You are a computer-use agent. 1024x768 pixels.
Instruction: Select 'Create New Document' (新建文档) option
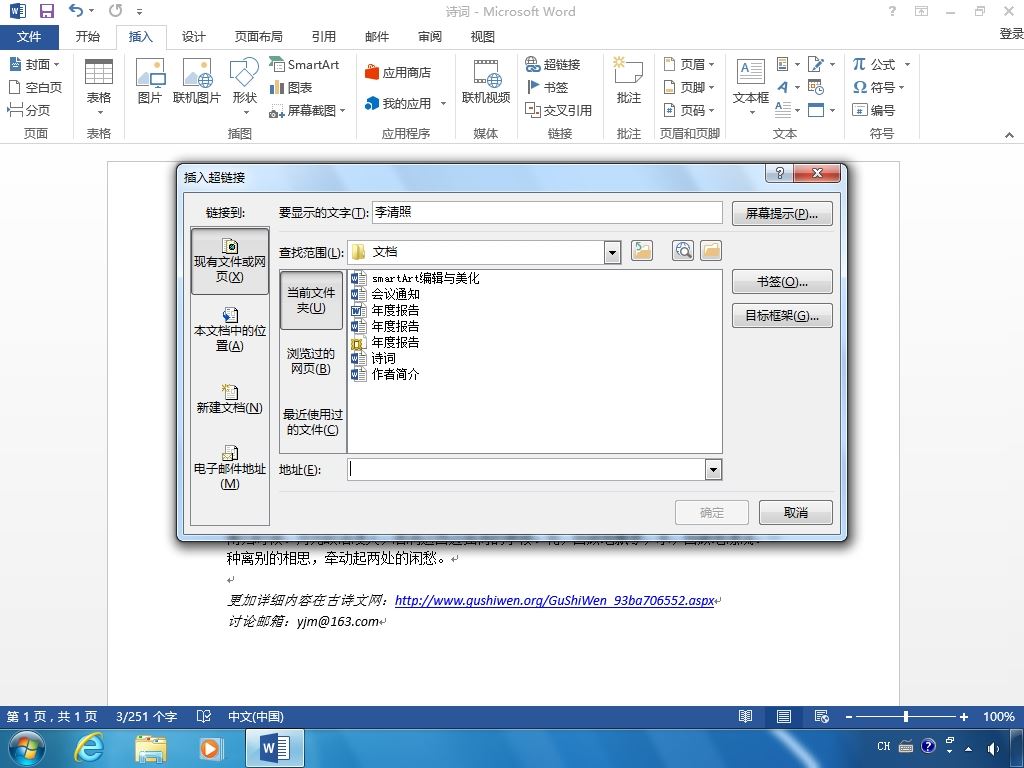click(x=230, y=400)
